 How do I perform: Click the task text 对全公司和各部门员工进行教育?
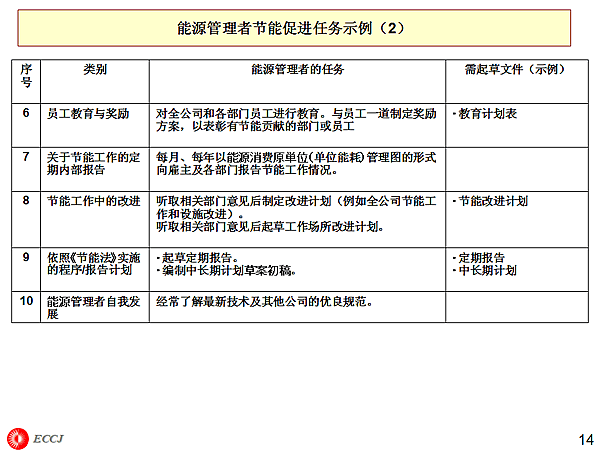pos(237,114)
